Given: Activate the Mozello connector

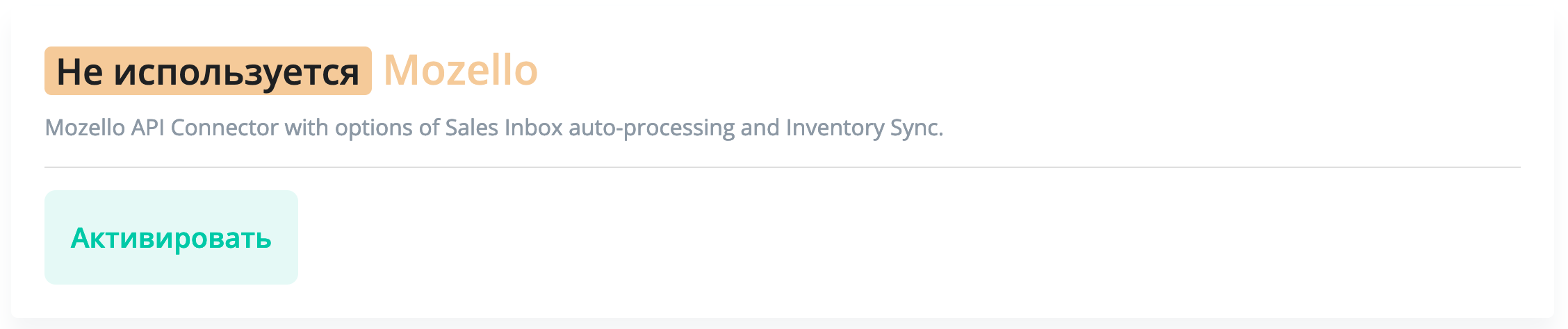Looking at the screenshot, I should pyautogui.click(x=171, y=237).
